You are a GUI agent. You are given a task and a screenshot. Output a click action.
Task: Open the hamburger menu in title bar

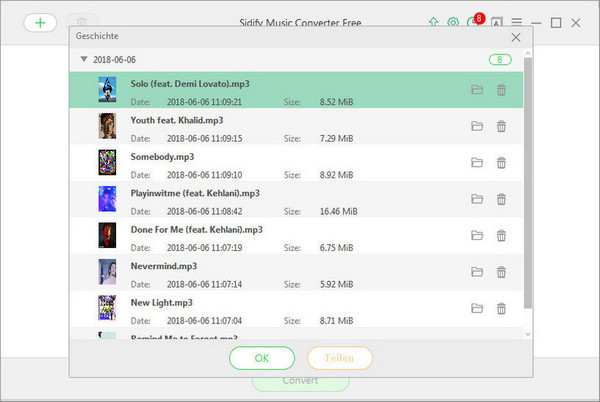[x=517, y=22]
